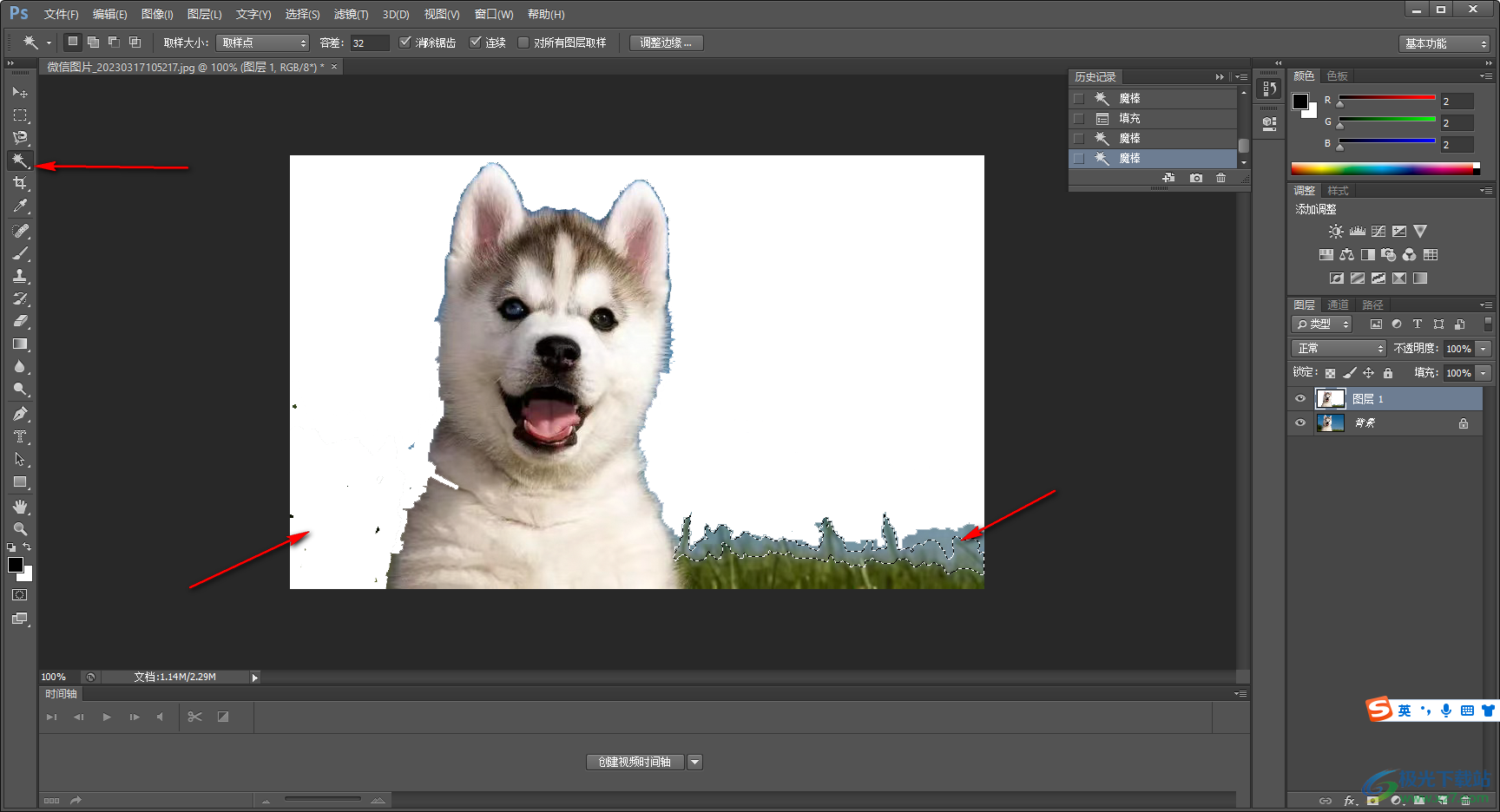This screenshot has width=1500, height=812.
Task: Expand the 基本功能 workspace dropdown
Action: click(x=1444, y=43)
